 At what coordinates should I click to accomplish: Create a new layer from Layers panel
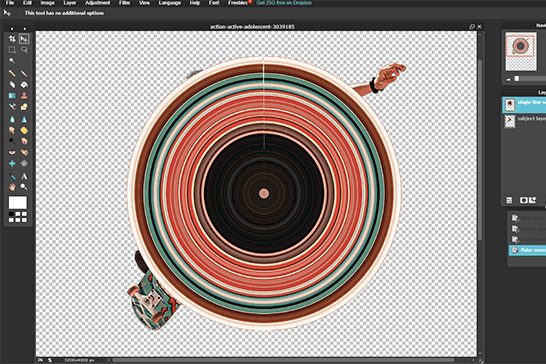pyautogui.click(x=532, y=200)
